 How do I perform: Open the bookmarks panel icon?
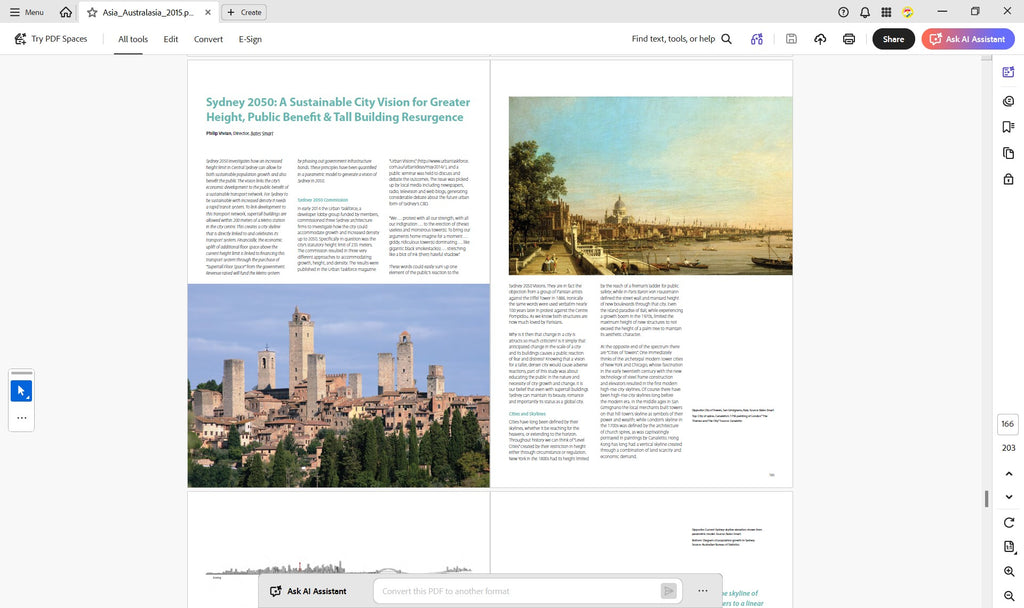click(x=1008, y=127)
